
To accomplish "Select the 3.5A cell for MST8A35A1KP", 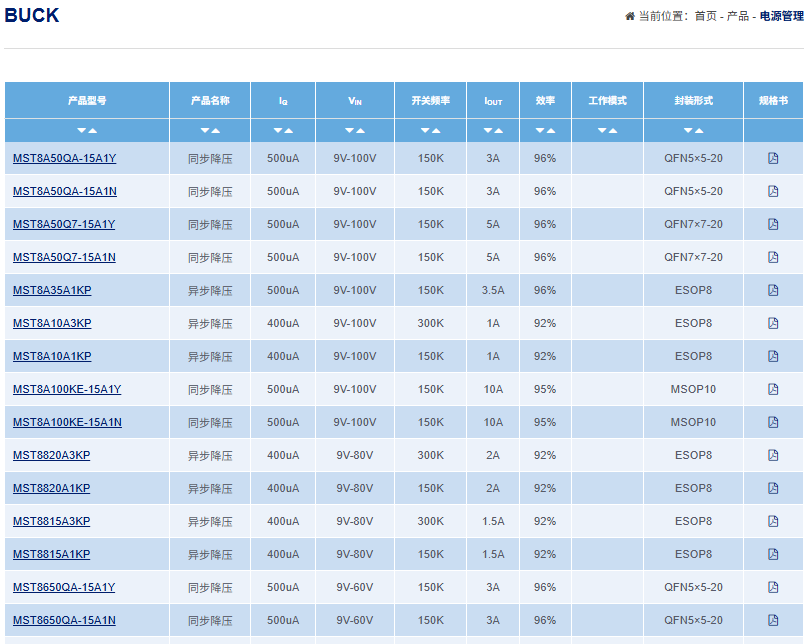I will 493,290.
